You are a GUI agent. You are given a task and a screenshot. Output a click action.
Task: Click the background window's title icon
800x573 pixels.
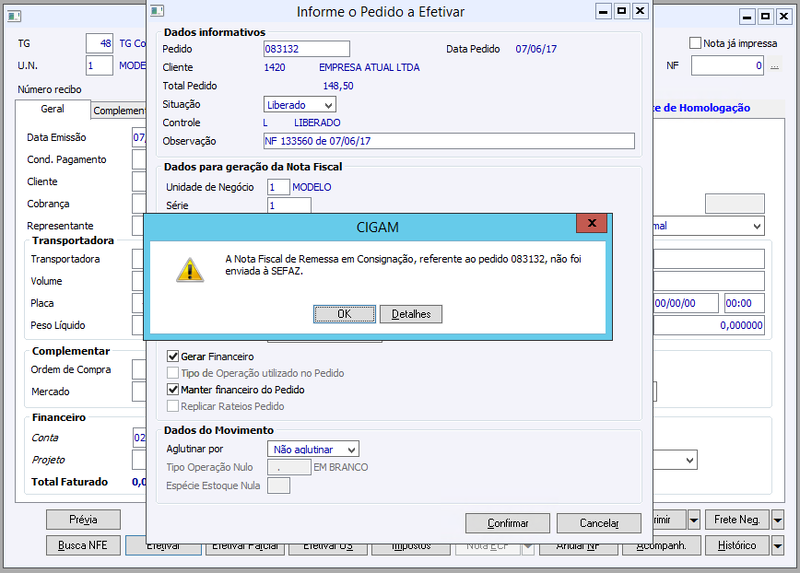click(14, 16)
